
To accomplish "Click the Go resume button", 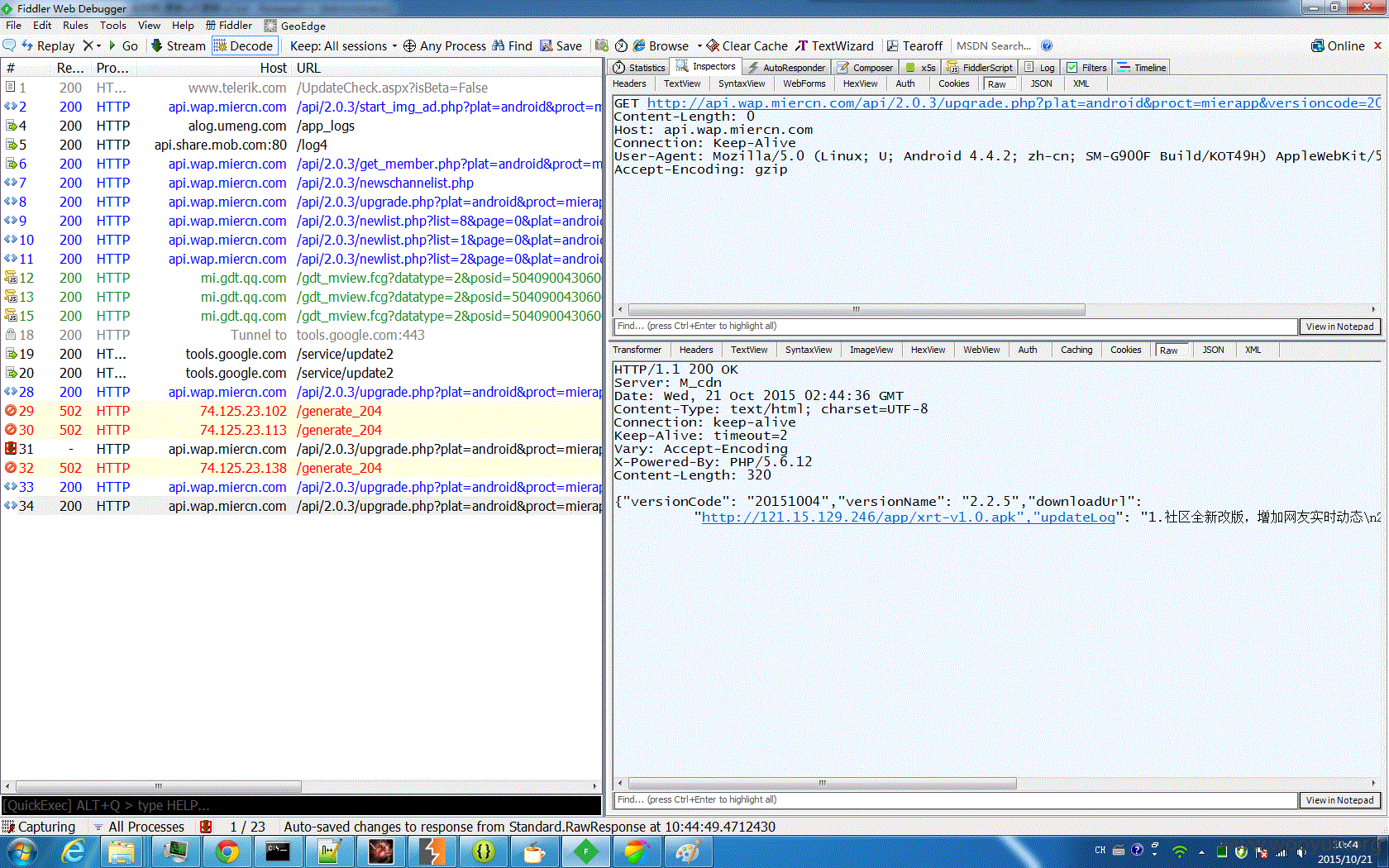I will 123,45.
